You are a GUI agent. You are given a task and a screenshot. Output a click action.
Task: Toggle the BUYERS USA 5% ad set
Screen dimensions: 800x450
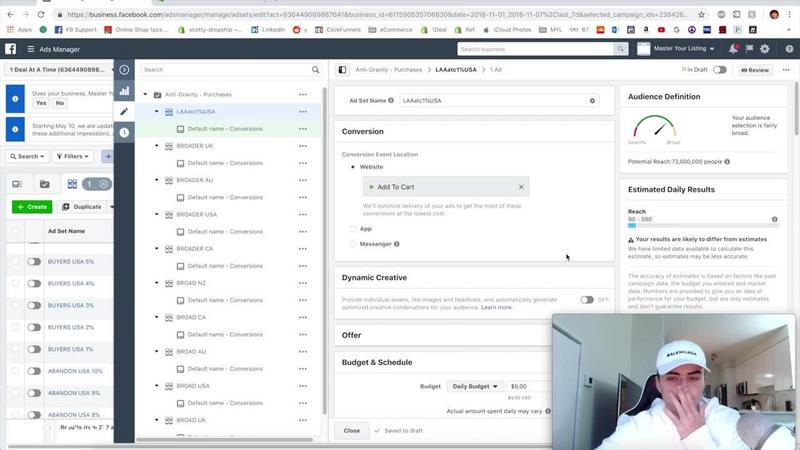point(34,262)
